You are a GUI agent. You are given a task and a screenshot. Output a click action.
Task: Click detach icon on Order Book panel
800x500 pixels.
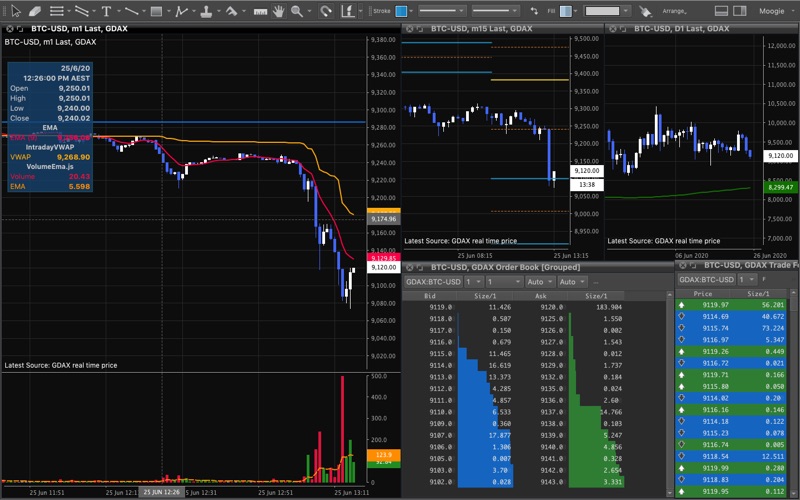click(420, 267)
